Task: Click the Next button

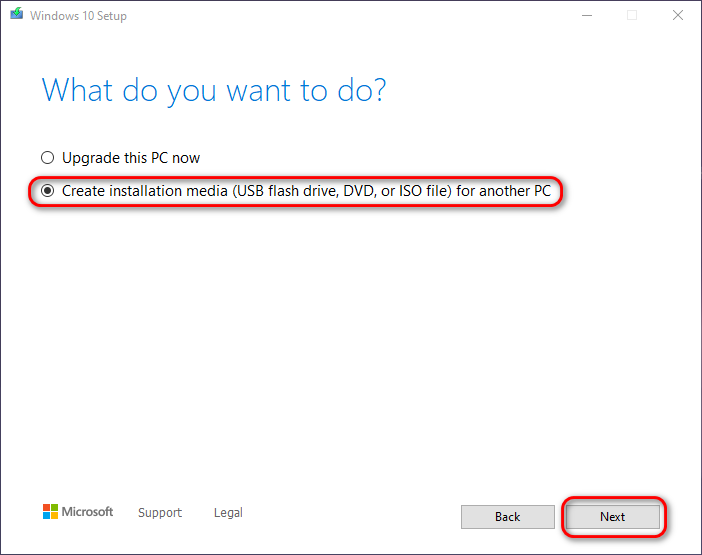Action: click(x=612, y=517)
